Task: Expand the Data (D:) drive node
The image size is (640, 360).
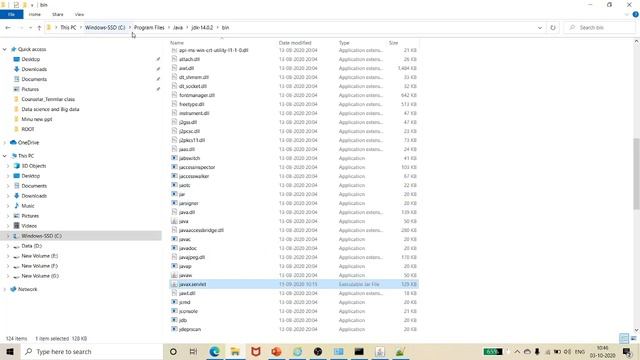Action: click(x=8, y=246)
